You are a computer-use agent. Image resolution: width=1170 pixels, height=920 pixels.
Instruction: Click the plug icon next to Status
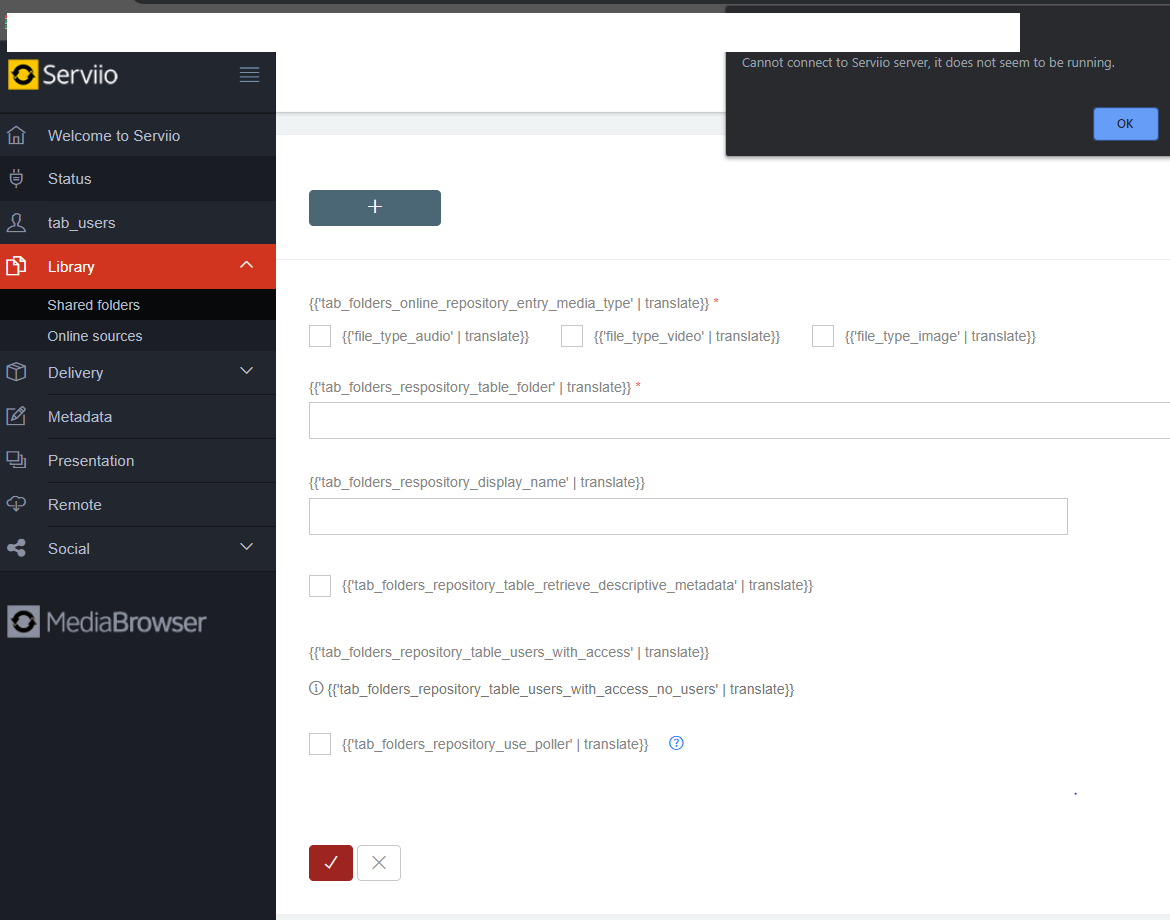pos(16,179)
